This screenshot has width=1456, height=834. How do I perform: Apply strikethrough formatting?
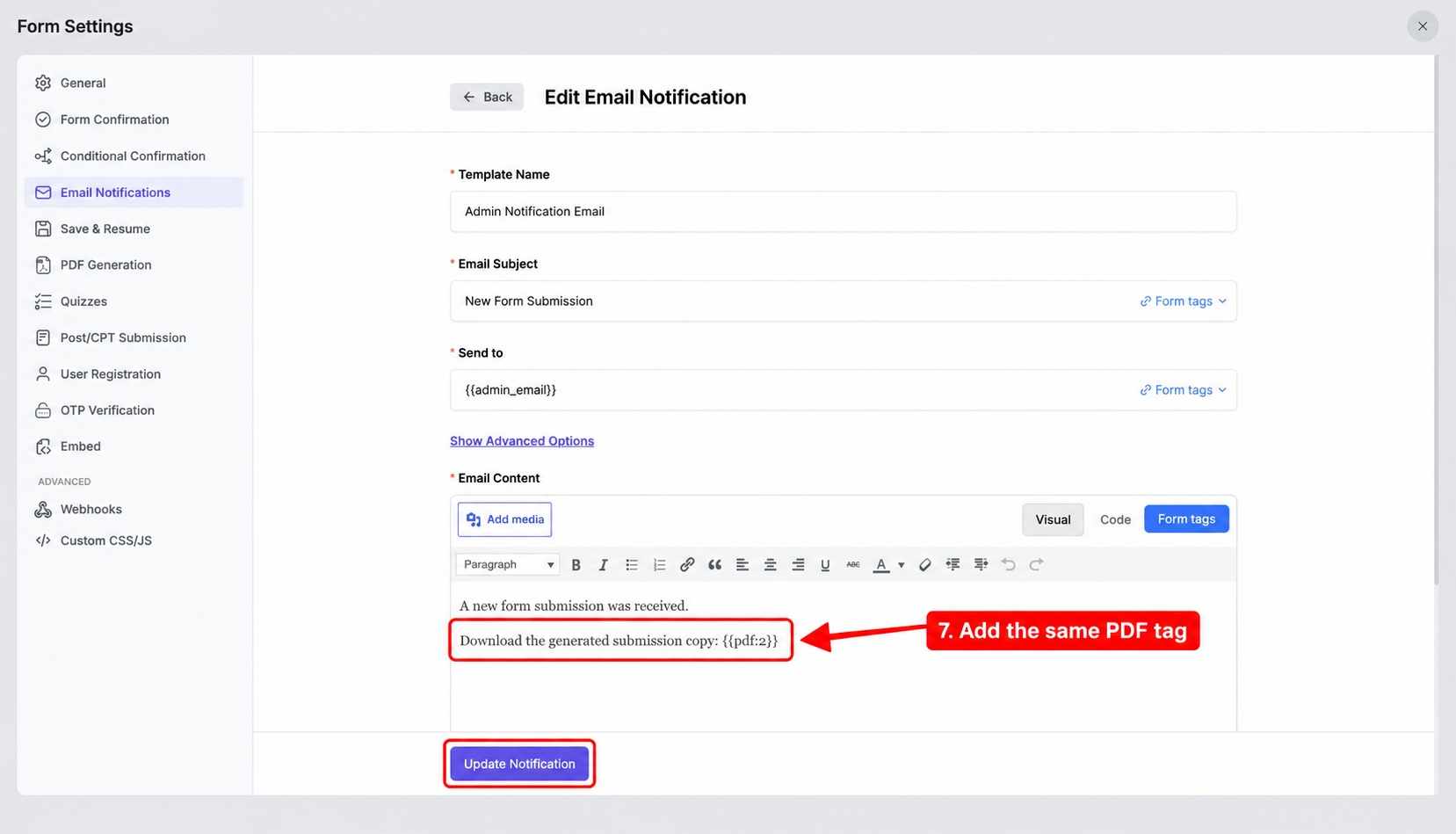(x=853, y=565)
